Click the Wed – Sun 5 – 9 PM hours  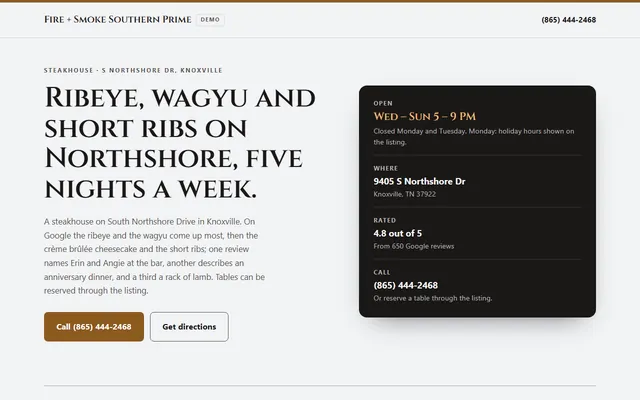click(424, 116)
